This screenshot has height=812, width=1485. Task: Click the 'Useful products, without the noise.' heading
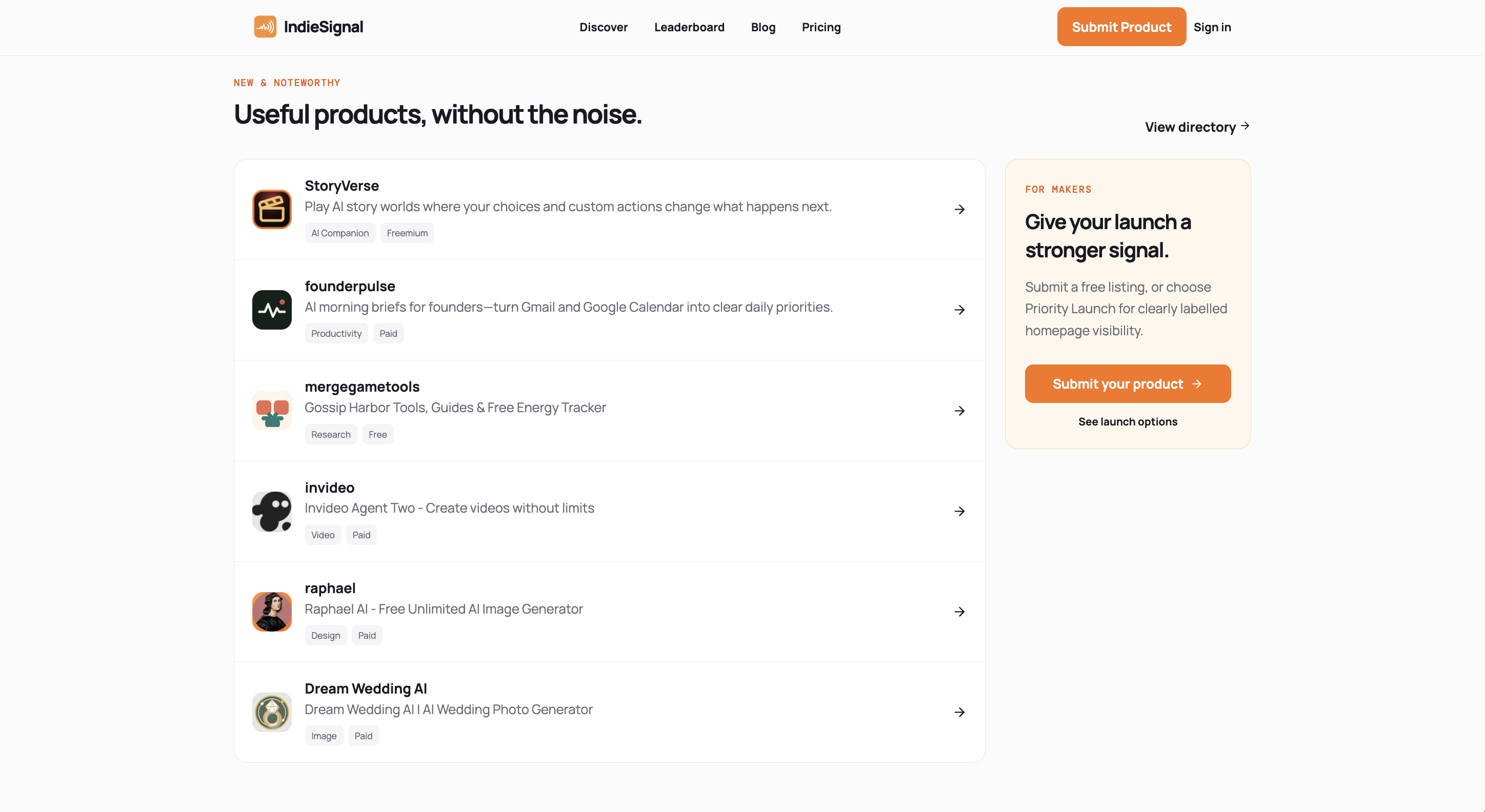click(437, 114)
